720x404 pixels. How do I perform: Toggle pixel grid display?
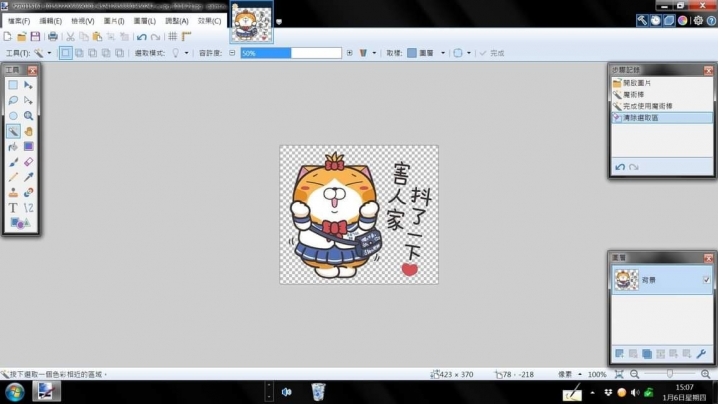pyautogui.click(x=173, y=36)
